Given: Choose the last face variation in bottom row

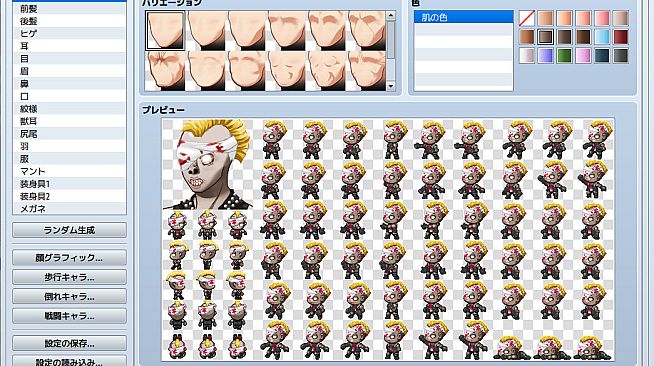Looking at the screenshot, I should (x=367, y=71).
